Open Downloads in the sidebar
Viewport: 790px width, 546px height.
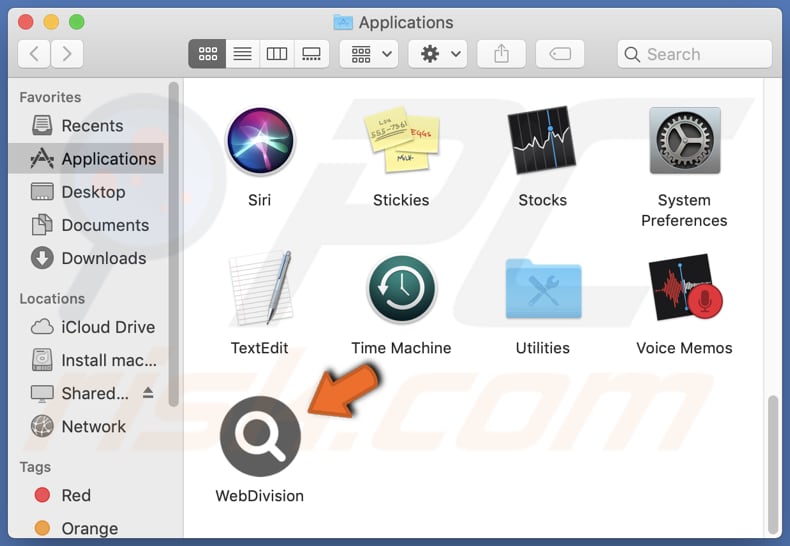pyautogui.click(x=86, y=258)
